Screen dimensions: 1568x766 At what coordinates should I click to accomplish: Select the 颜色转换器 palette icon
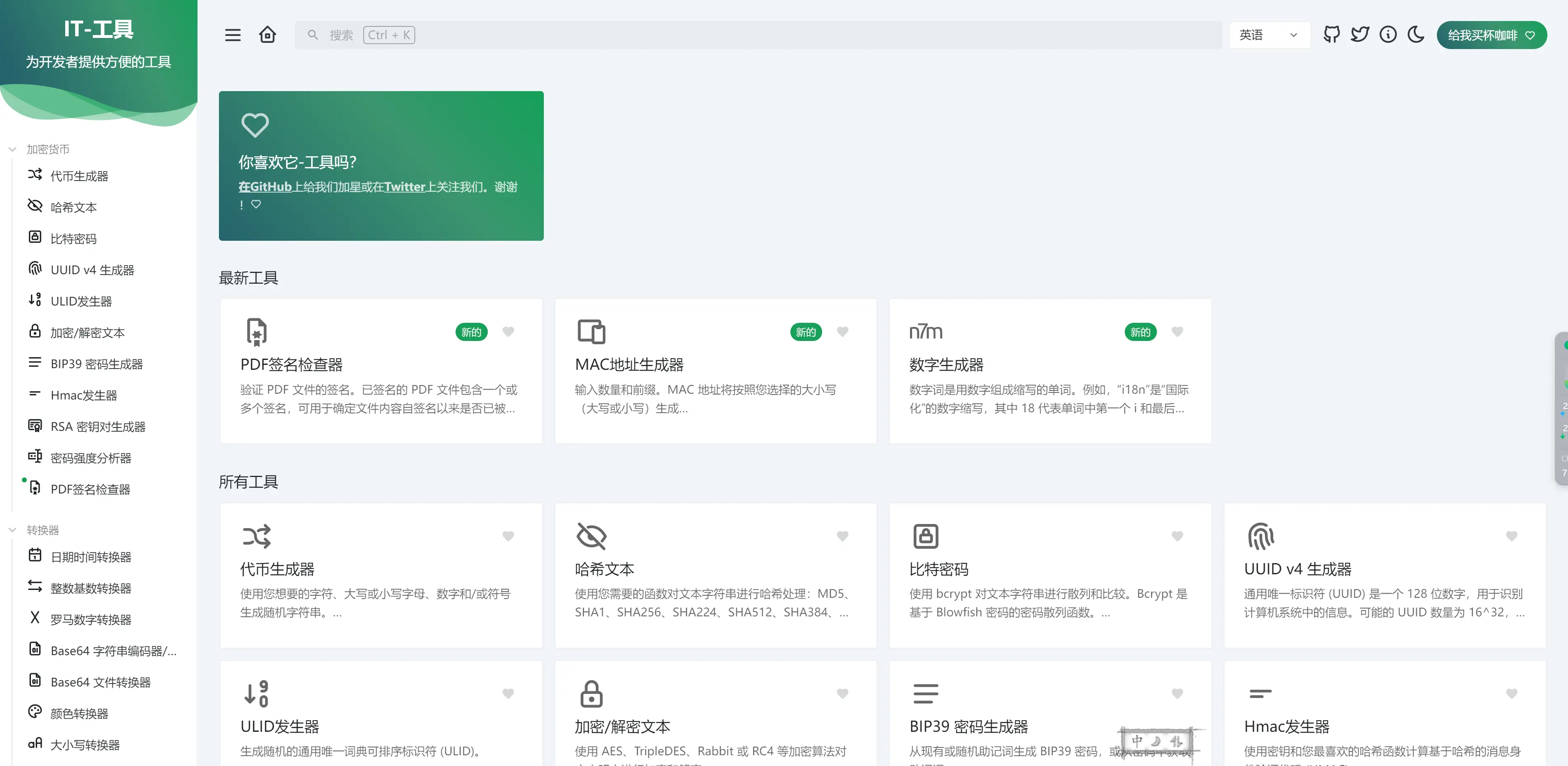pyautogui.click(x=35, y=712)
